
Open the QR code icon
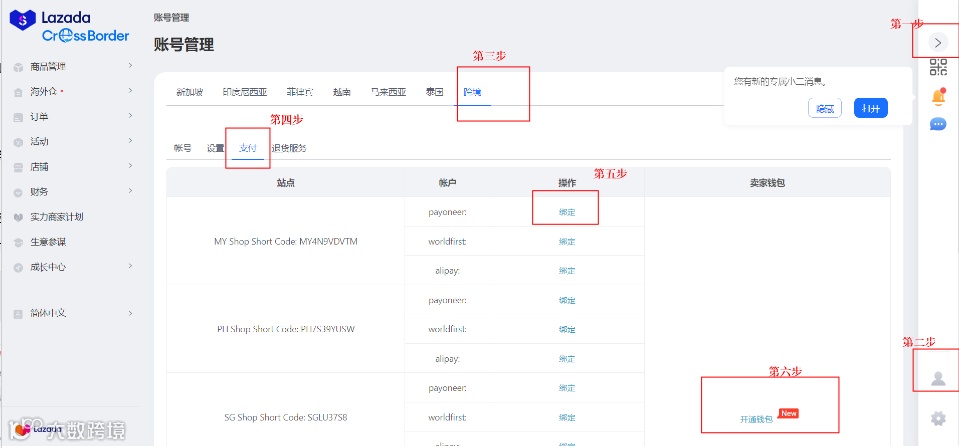(x=938, y=67)
